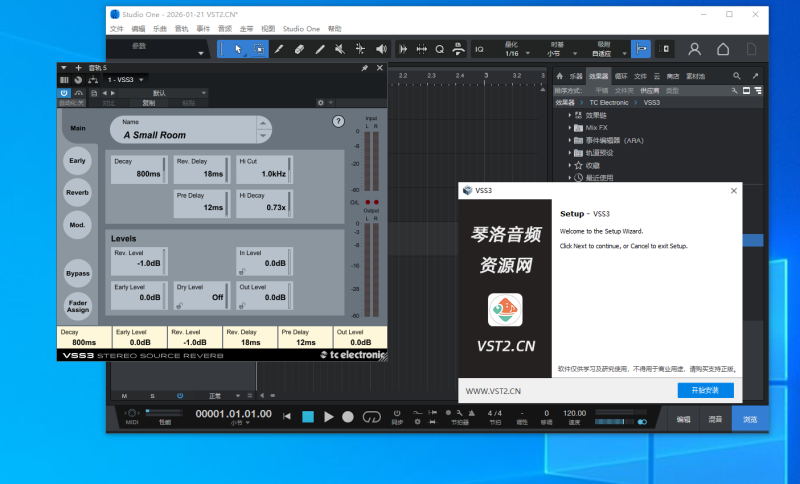Select the listen speaker tool

[381, 48]
